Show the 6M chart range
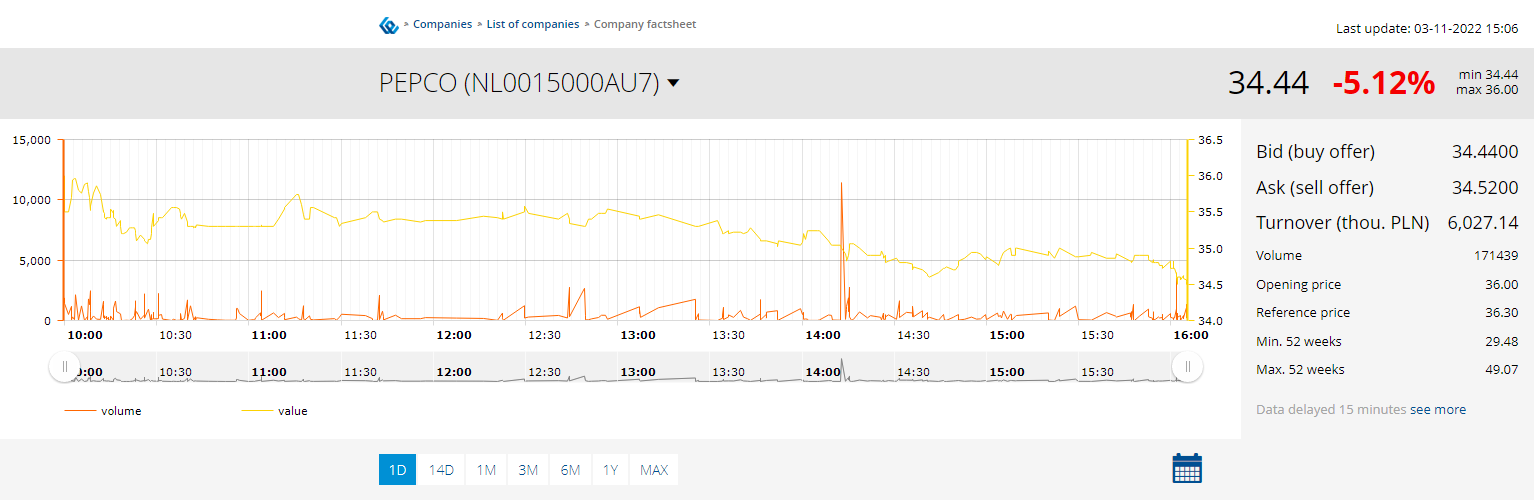The image size is (1534, 500). [x=570, y=470]
